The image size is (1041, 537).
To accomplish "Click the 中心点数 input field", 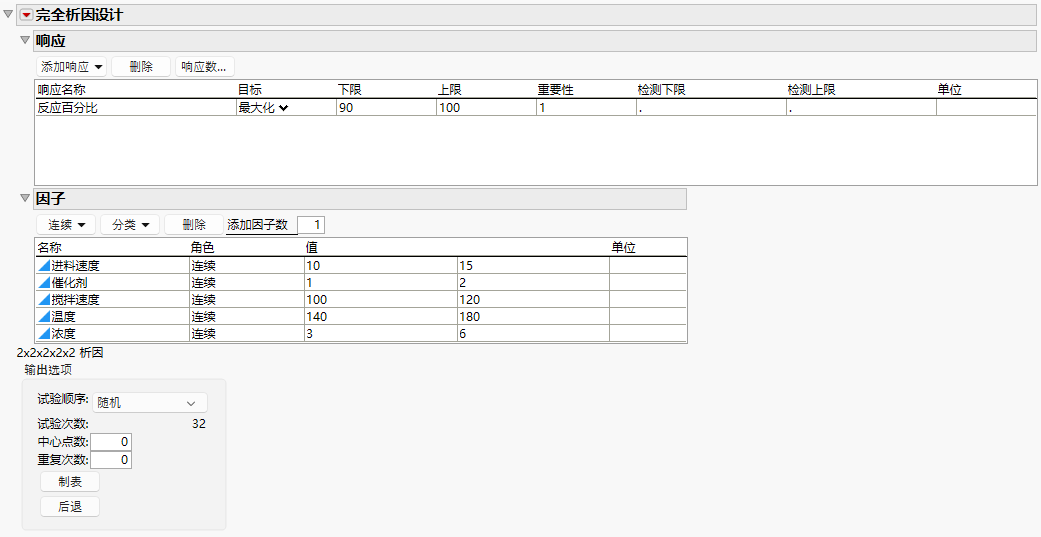I will click(x=111, y=442).
